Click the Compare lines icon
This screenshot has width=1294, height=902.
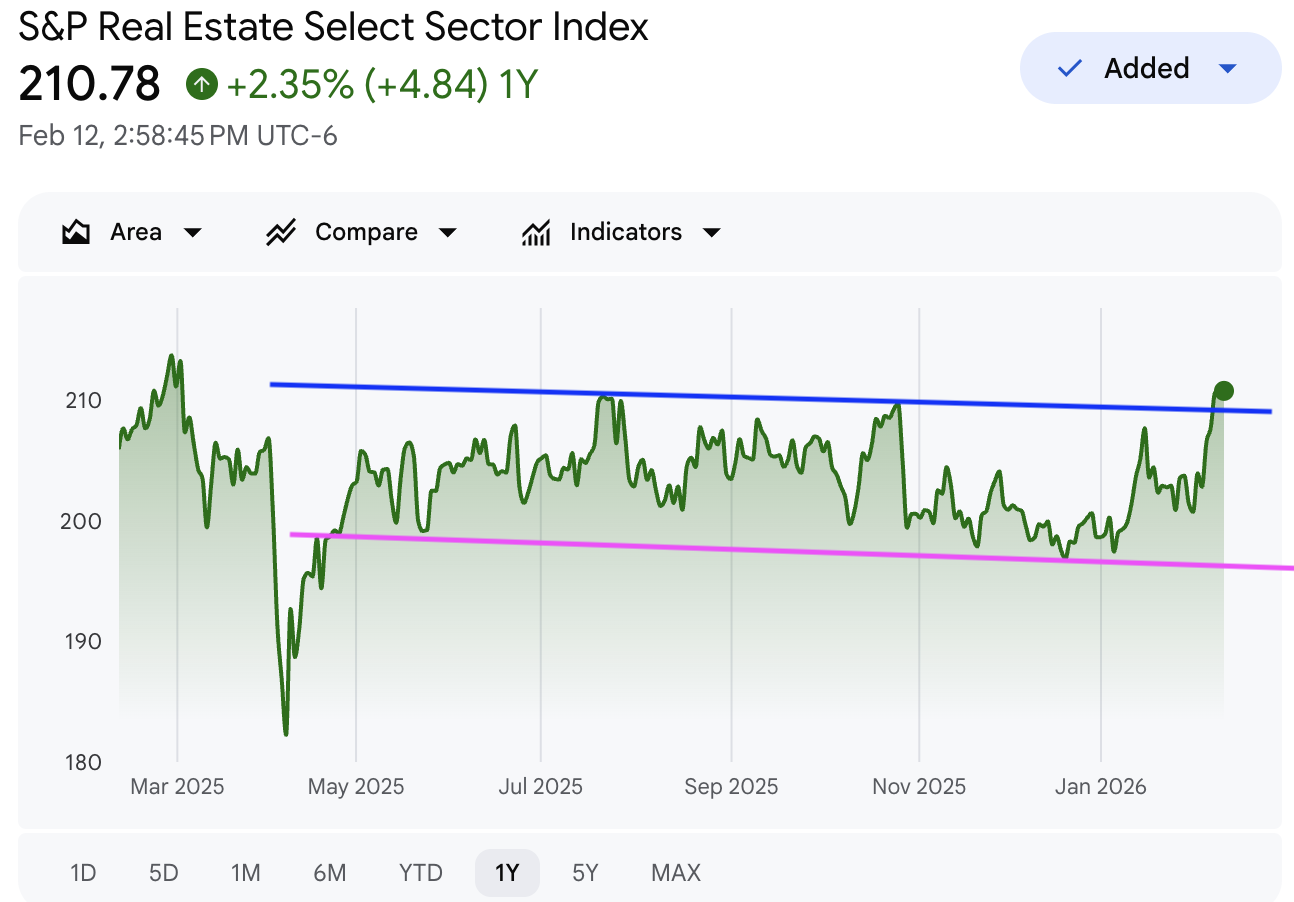click(281, 233)
